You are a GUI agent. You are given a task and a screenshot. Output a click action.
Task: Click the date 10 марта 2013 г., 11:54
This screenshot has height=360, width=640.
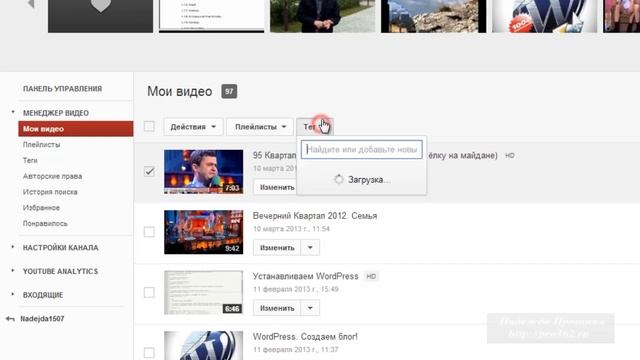click(291, 229)
